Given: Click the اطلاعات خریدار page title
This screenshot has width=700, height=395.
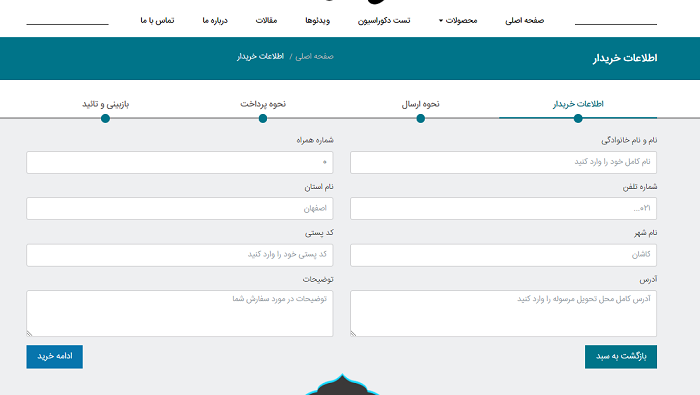Looking at the screenshot, I should tap(625, 58).
